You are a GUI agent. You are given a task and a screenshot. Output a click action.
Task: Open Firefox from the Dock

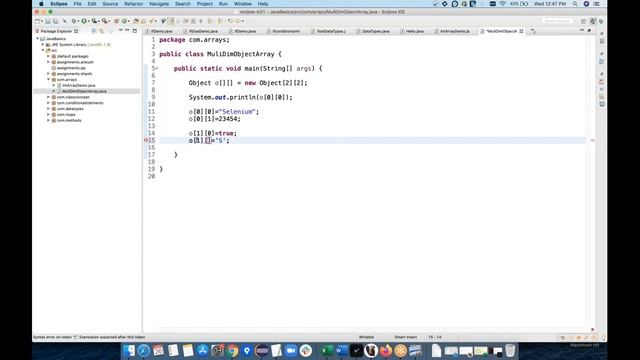386,351
